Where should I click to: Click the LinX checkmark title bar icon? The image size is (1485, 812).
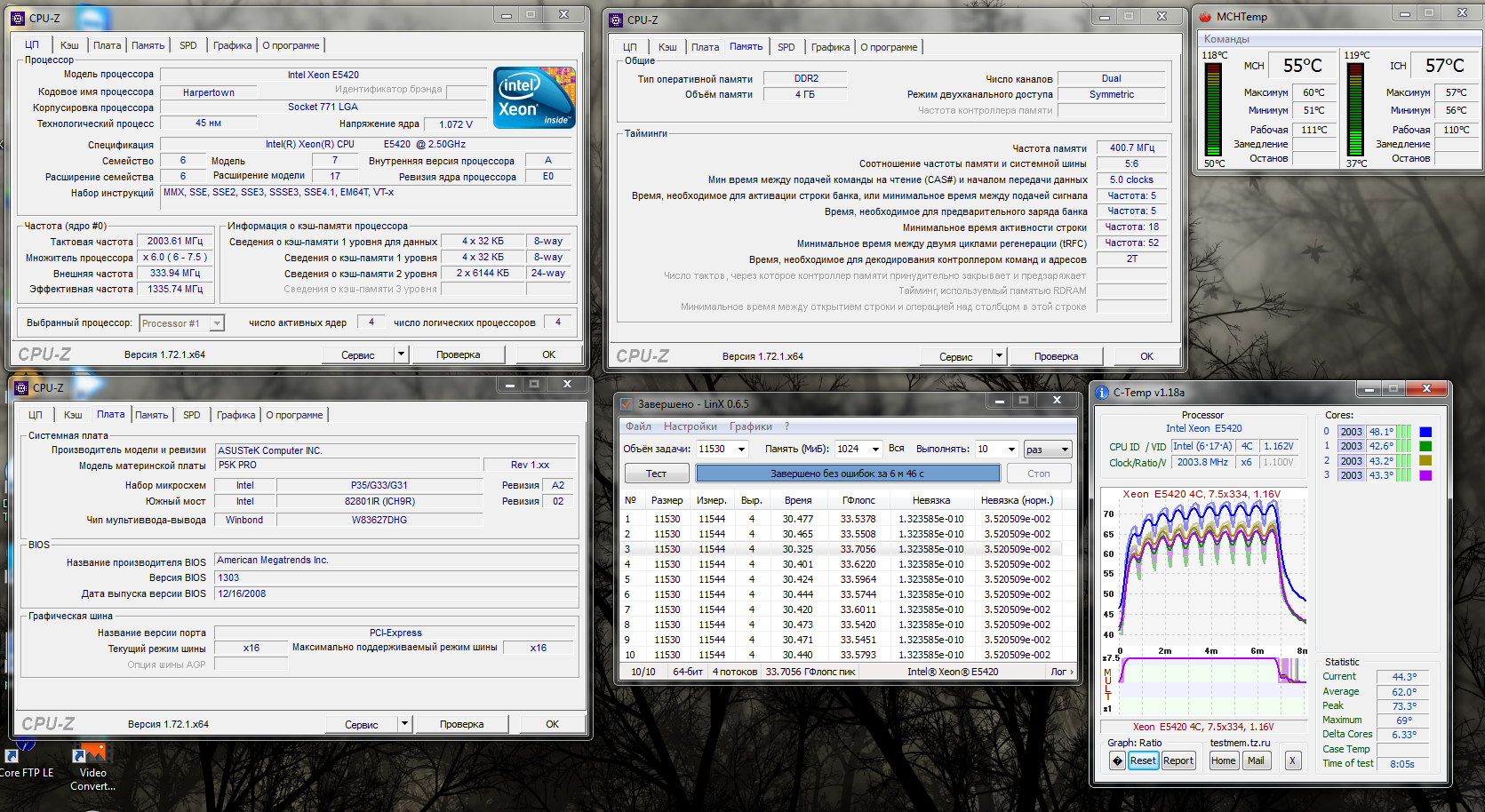pyautogui.click(x=627, y=404)
